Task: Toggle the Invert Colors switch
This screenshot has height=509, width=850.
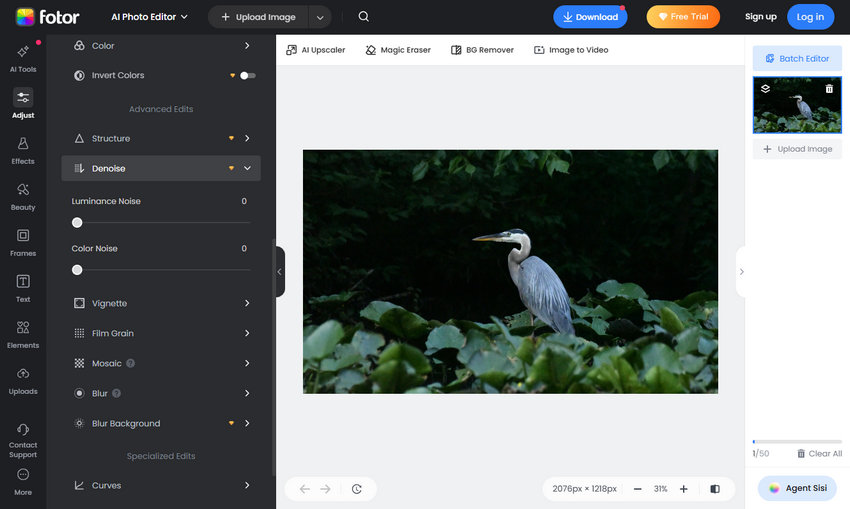Action: (x=248, y=75)
